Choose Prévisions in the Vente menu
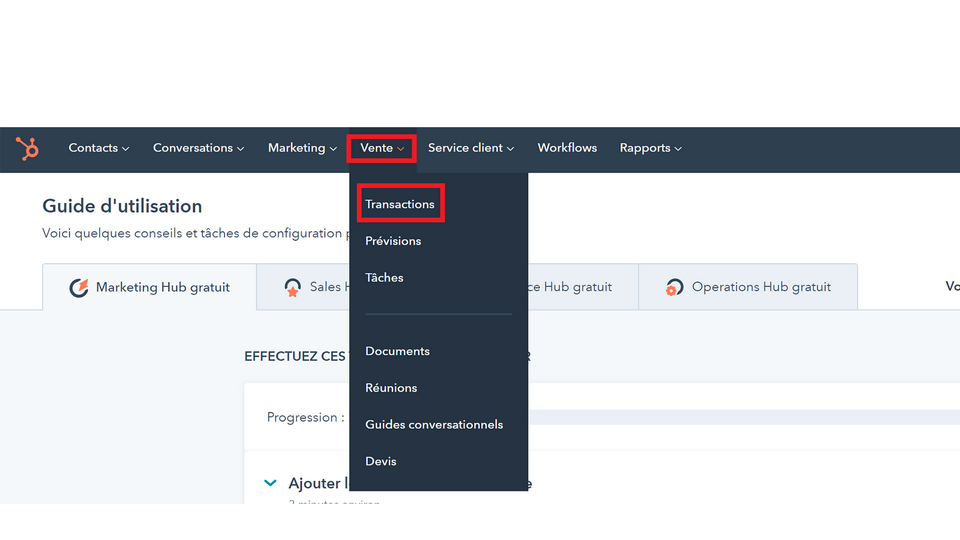960x540 pixels. point(393,241)
